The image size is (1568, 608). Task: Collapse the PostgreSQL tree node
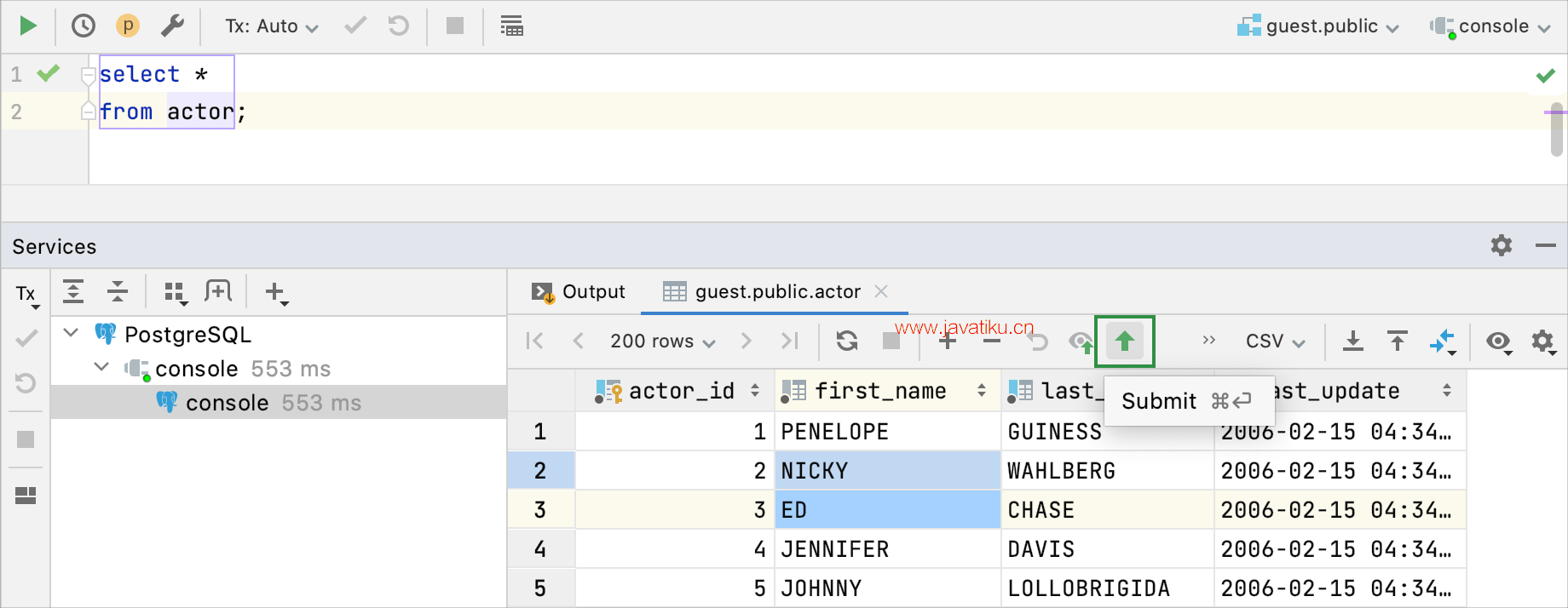pos(72,333)
